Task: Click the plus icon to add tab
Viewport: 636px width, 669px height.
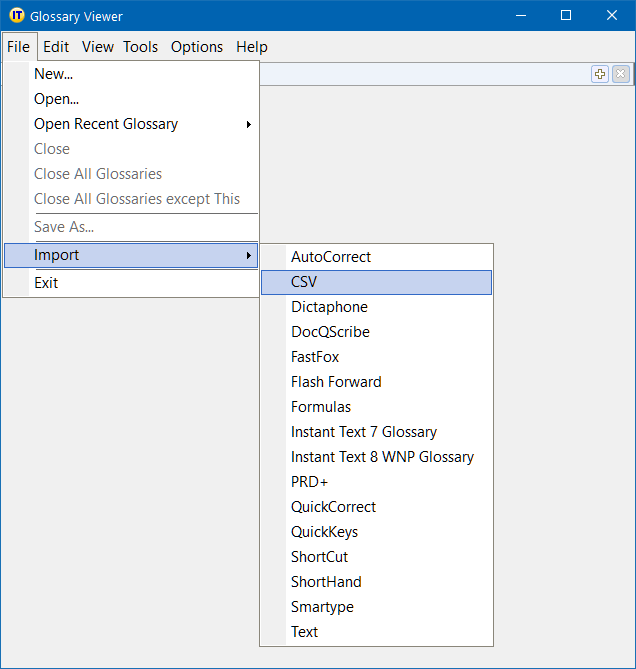Action: coord(600,74)
